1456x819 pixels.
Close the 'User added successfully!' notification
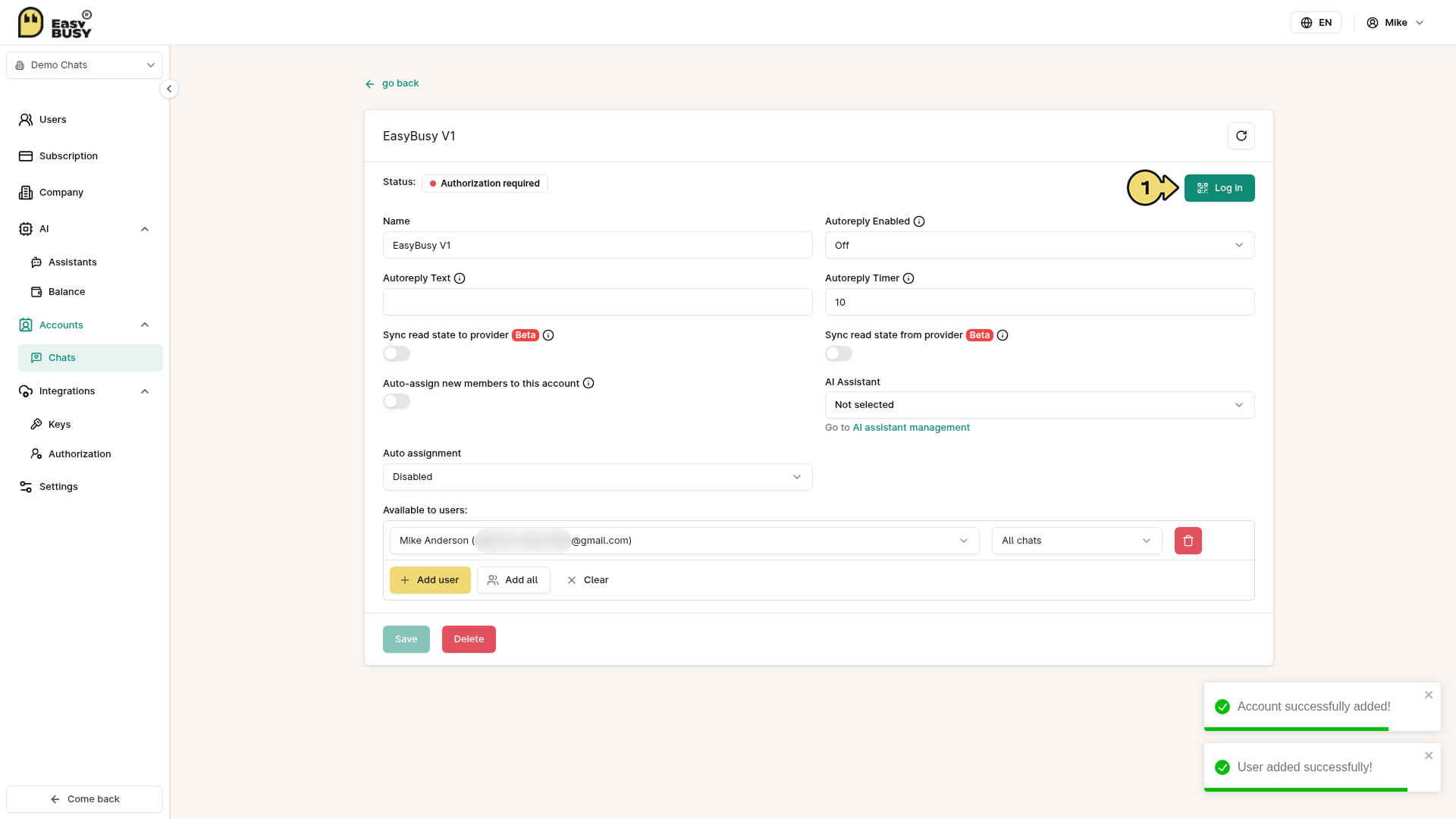click(1429, 755)
